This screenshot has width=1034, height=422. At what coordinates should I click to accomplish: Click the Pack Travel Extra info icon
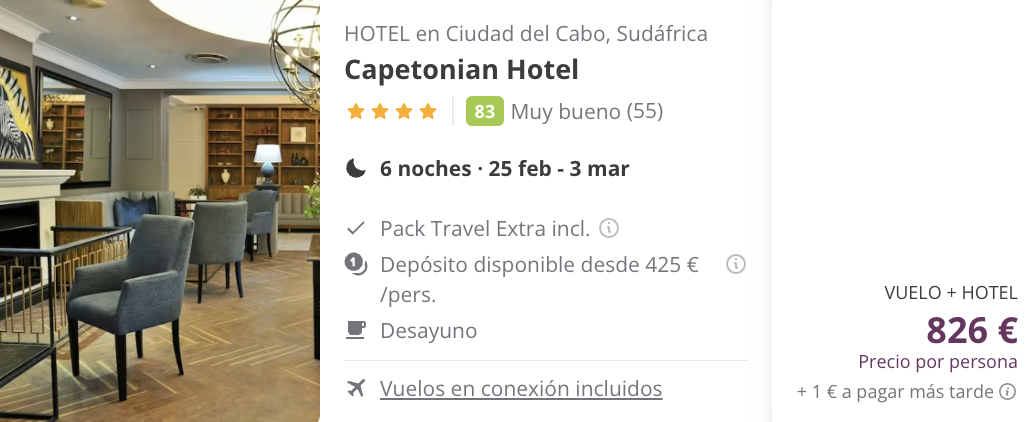tap(609, 229)
